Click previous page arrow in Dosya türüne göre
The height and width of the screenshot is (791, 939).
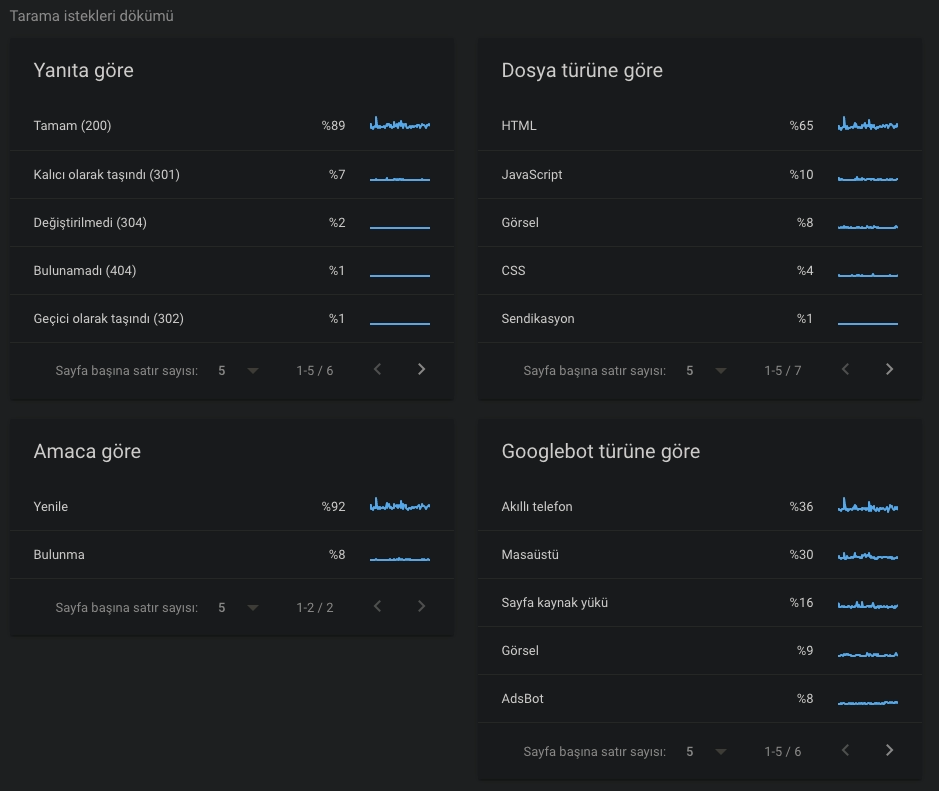point(845,369)
